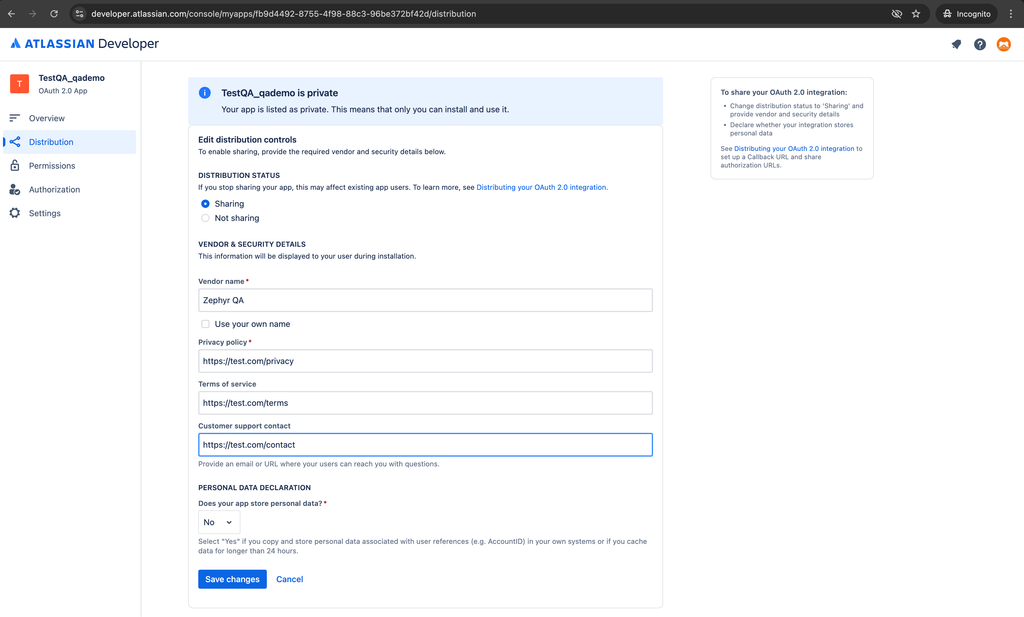Select the Not sharing radio button
Screen dimensions: 1024x617
[x=206, y=218]
